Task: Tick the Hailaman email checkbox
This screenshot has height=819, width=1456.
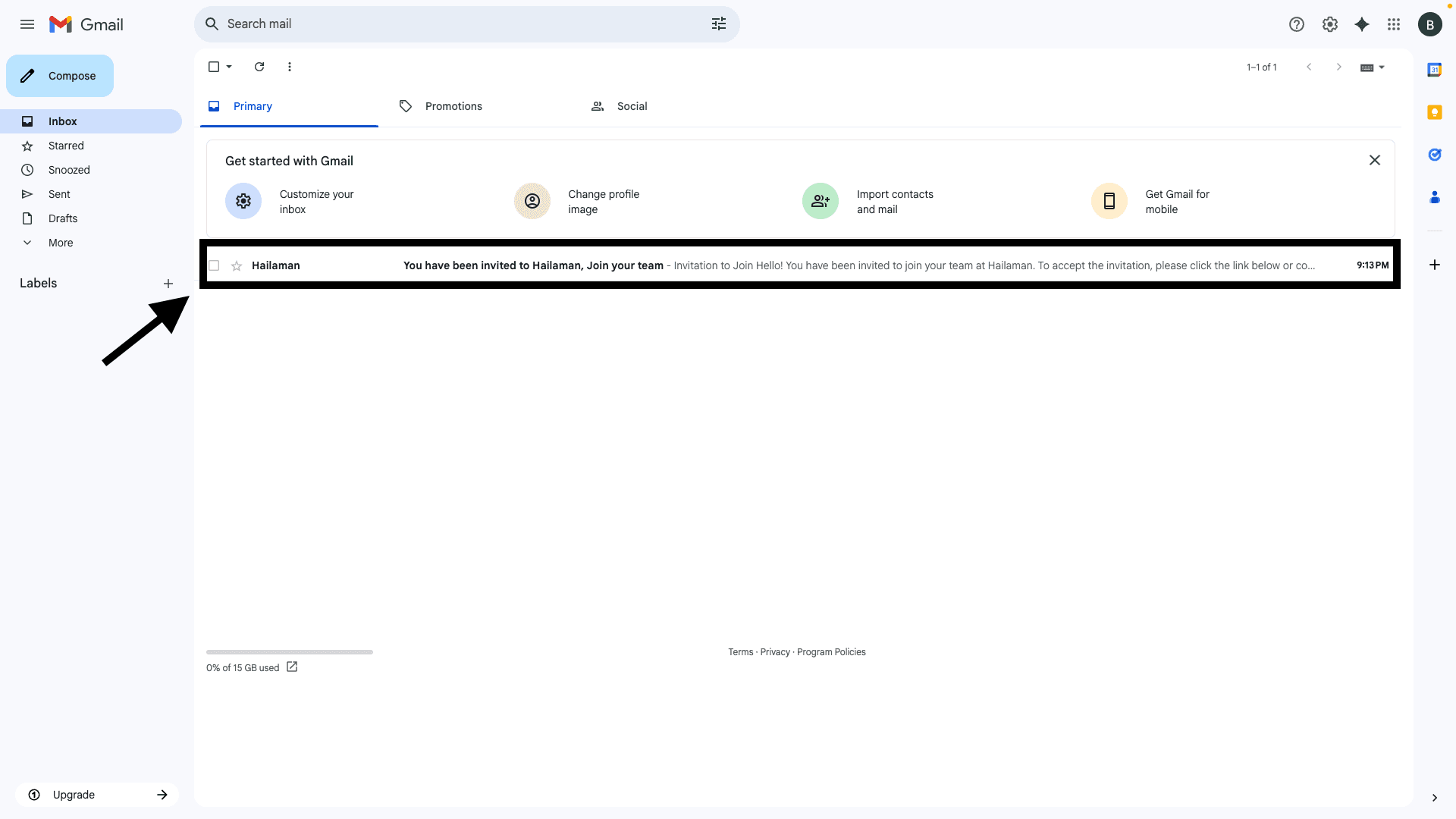Action: pyautogui.click(x=214, y=265)
